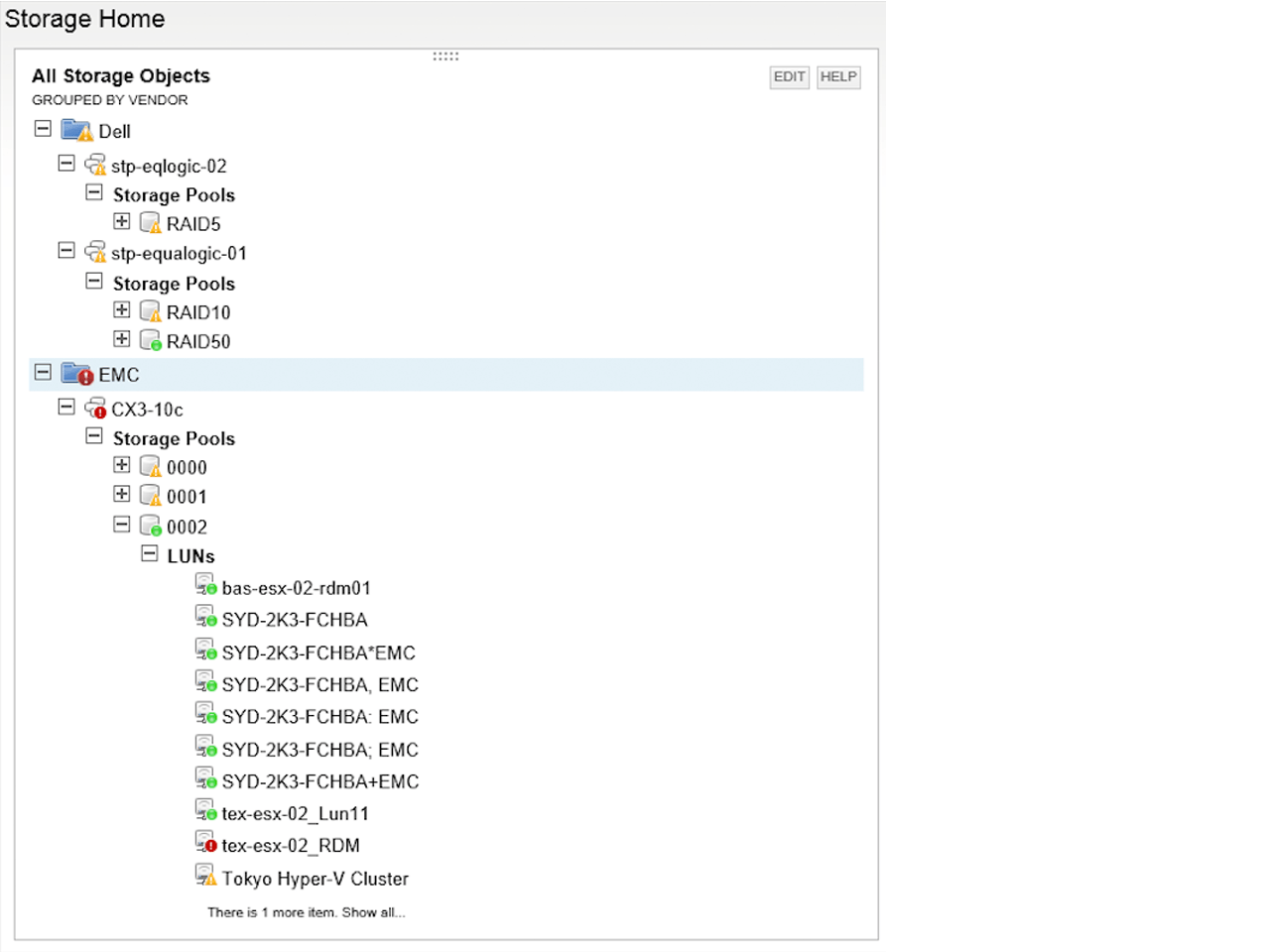
Task: Click the bas-esx-02-rdm01 LUN icon
Action: point(206,586)
